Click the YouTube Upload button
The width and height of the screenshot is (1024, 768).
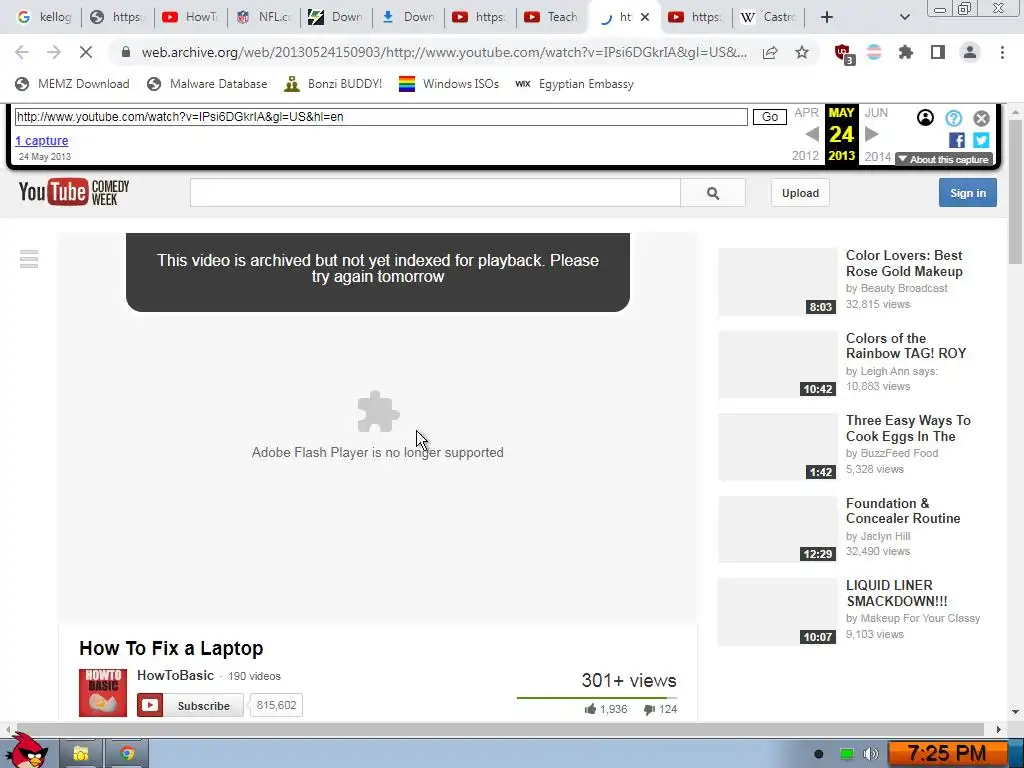800,193
